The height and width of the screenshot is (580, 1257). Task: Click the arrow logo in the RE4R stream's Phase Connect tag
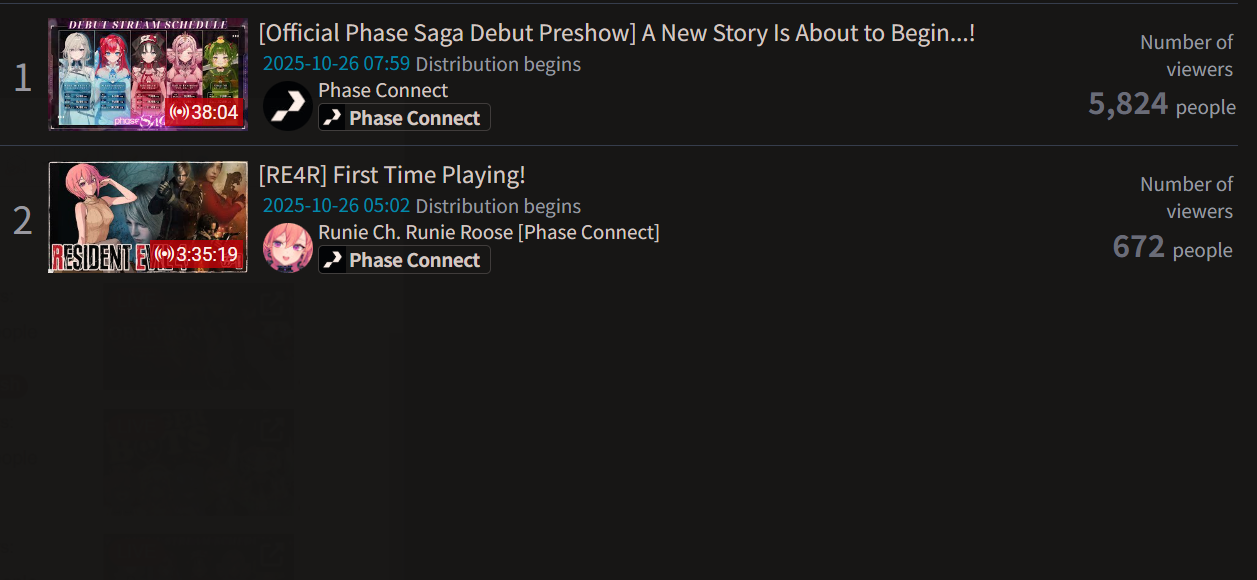coord(333,260)
